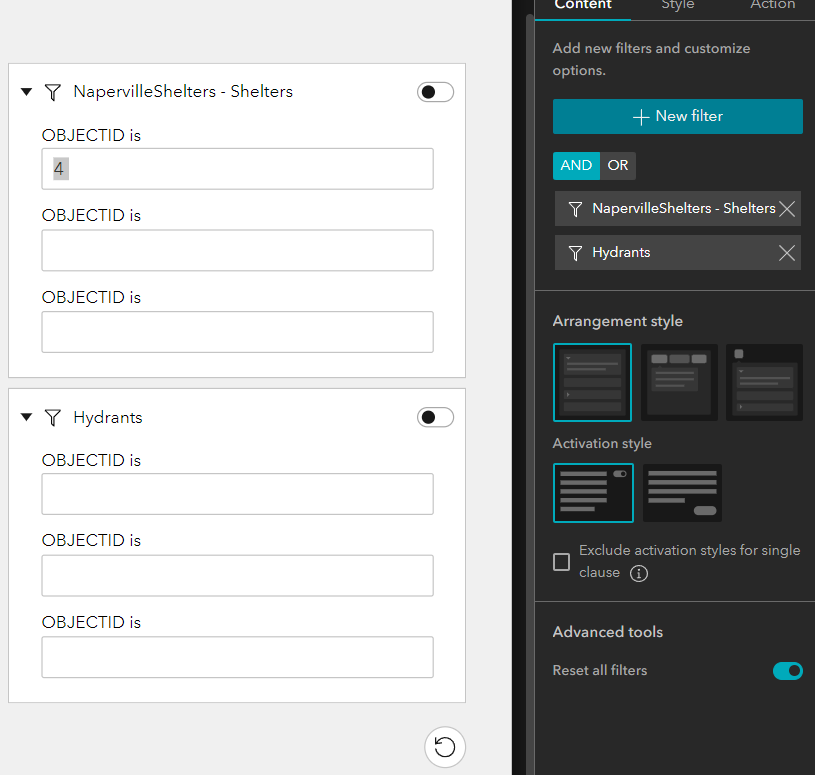Click second OBJECTID field under Hydrants

[238, 575]
